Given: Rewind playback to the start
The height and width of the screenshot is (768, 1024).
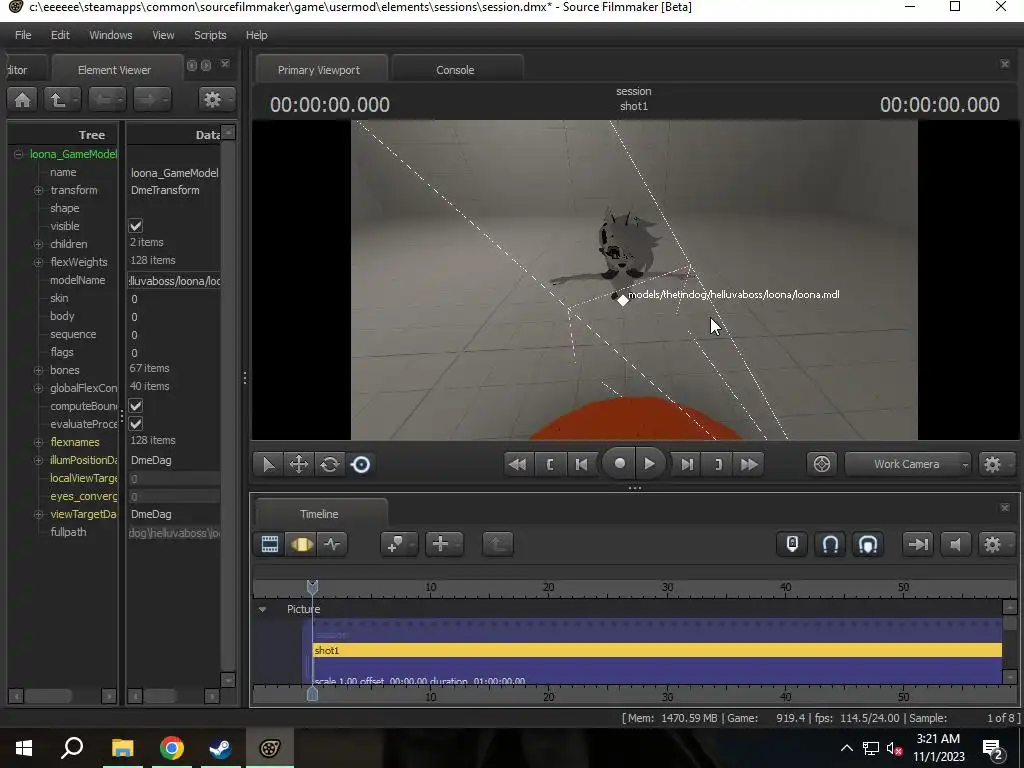Looking at the screenshot, I should [518, 464].
